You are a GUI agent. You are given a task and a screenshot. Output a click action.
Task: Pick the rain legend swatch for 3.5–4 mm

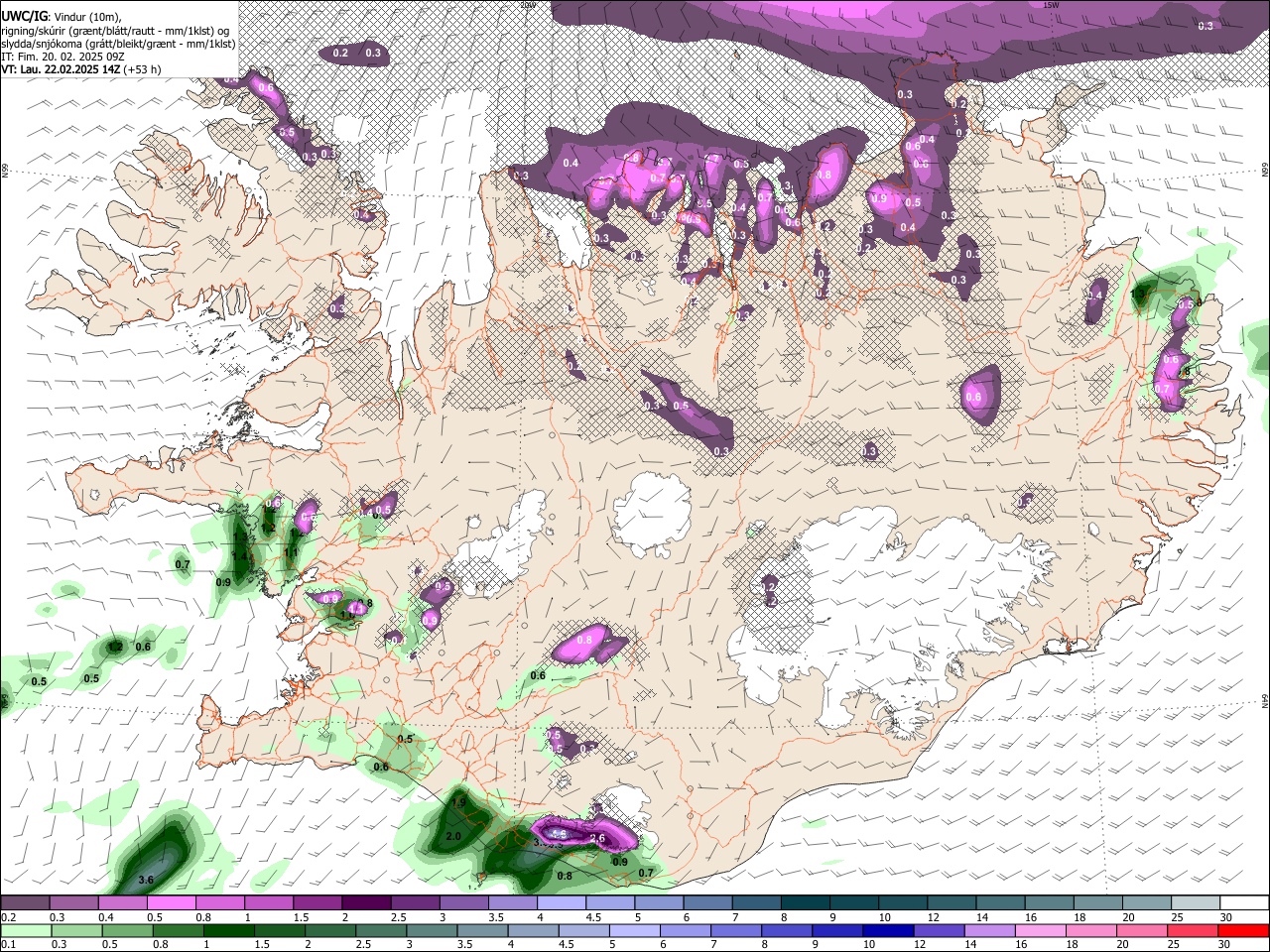click(482, 931)
